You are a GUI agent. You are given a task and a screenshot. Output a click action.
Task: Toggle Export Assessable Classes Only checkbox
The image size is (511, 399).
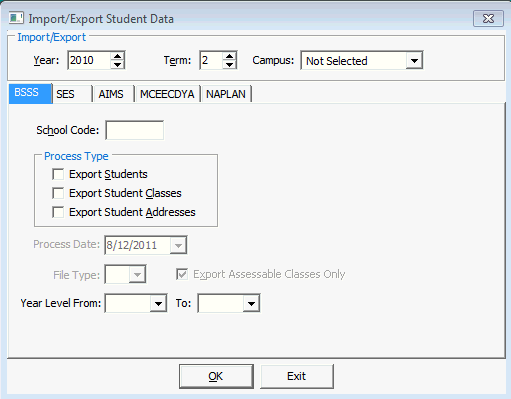pyautogui.click(x=182, y=274)
